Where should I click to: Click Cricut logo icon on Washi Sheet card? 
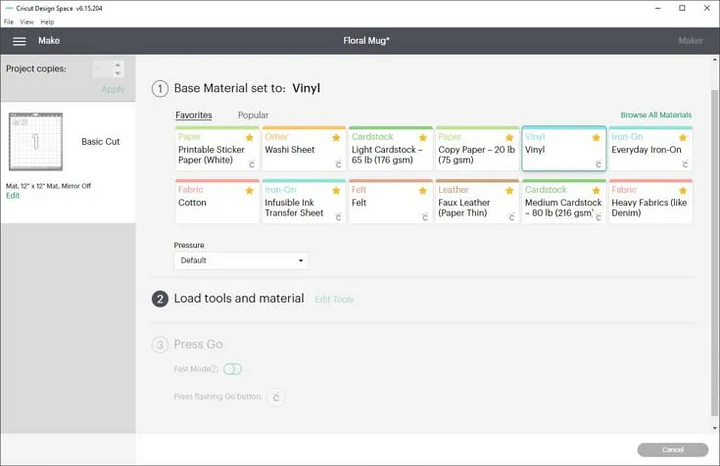tap(338, 164)
